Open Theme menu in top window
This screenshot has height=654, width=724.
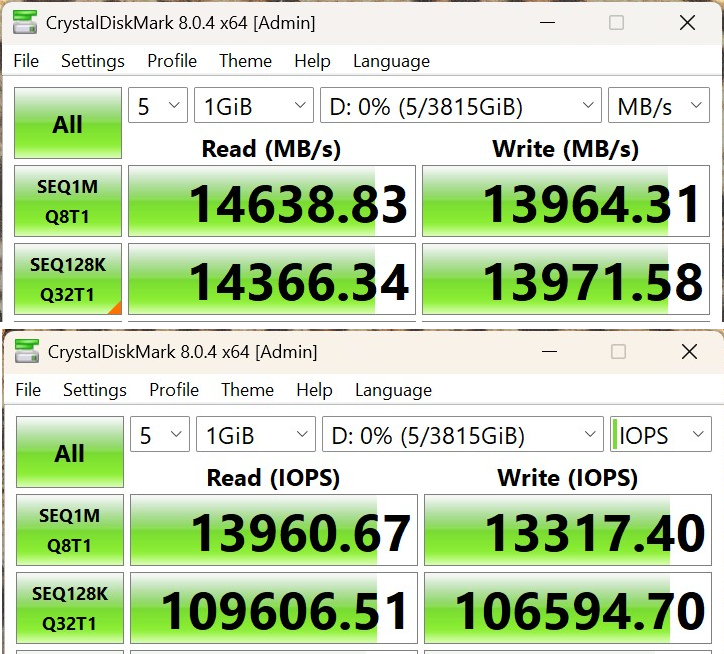246,61
